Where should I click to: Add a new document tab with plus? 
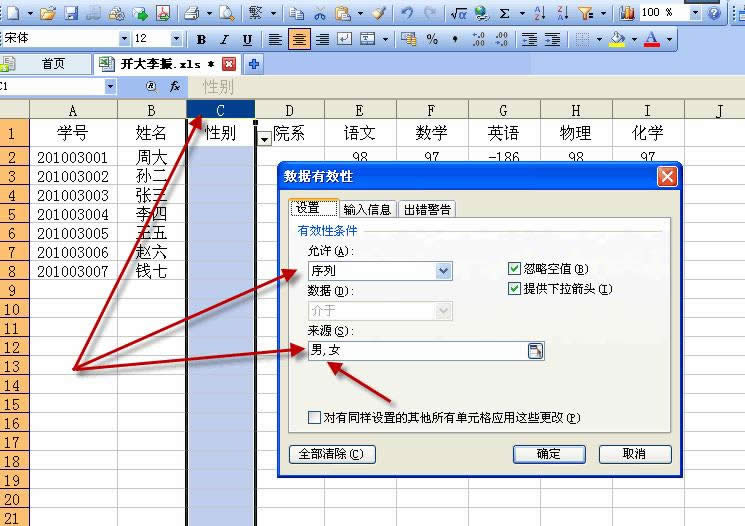pos(254,64)
